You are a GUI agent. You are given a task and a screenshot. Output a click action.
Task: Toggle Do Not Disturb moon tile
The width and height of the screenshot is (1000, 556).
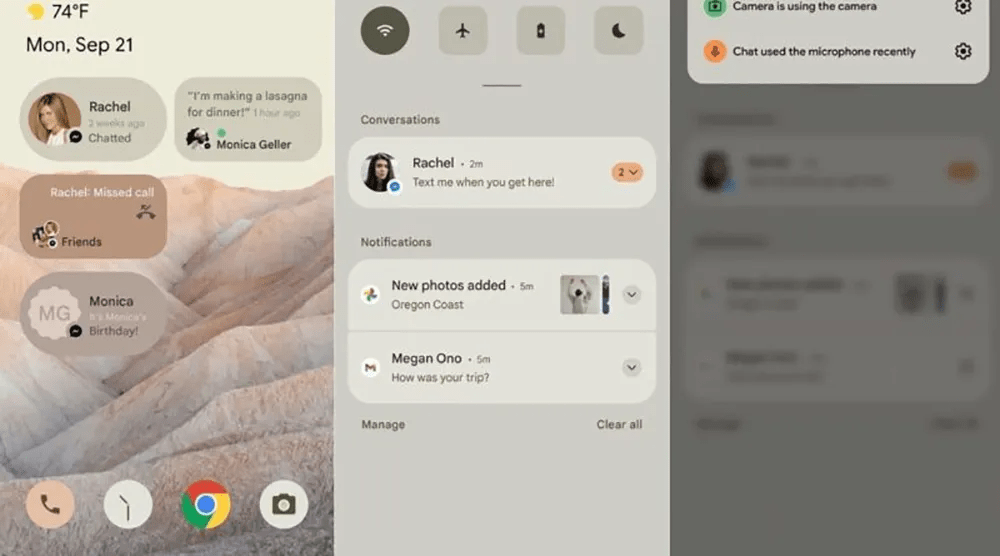tap(618, 31)
